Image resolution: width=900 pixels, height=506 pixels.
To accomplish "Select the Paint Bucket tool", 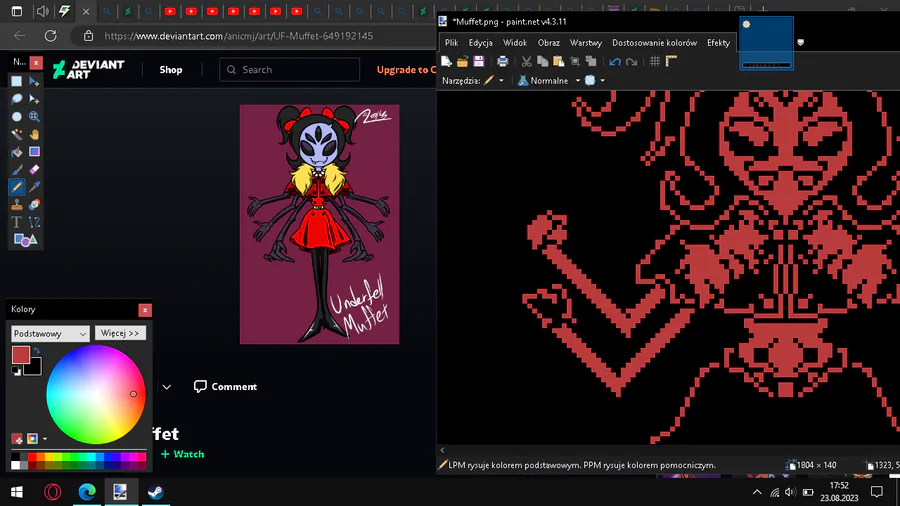I will (17, 152).
